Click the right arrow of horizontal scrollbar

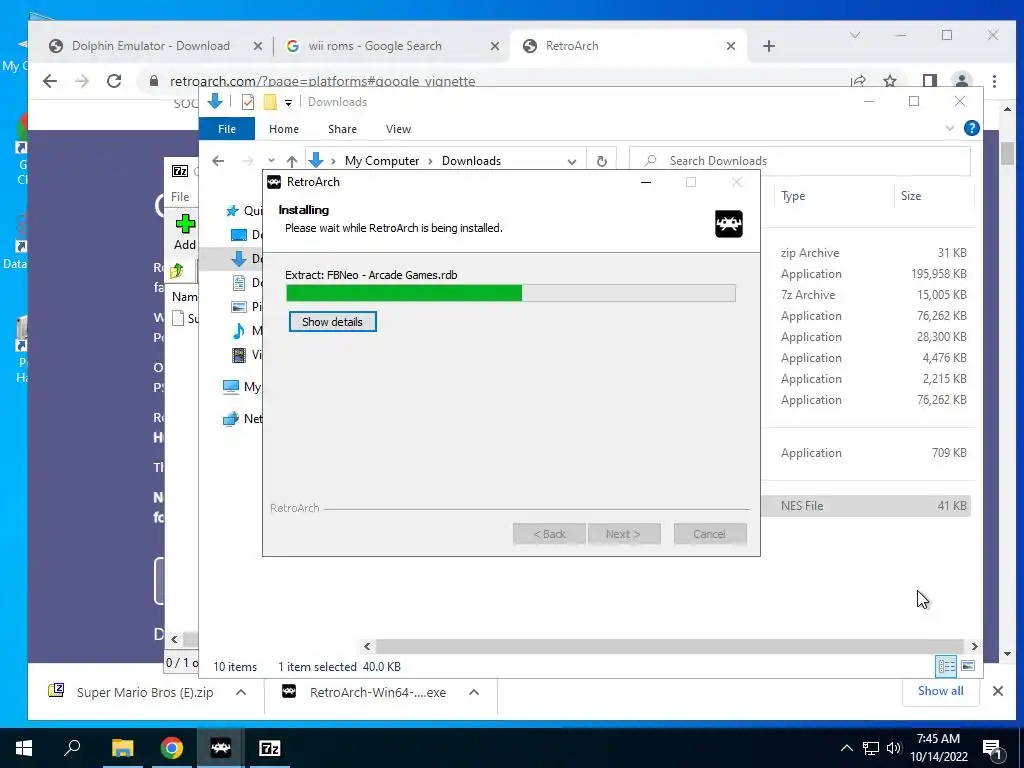pos(974,646)
